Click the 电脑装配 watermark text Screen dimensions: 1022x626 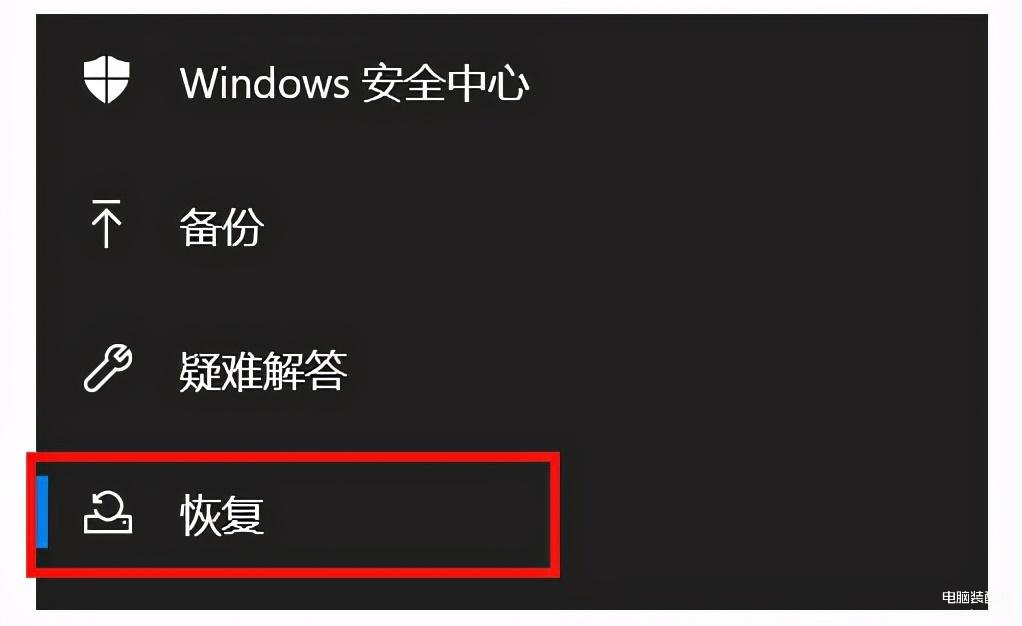(965, 597)
